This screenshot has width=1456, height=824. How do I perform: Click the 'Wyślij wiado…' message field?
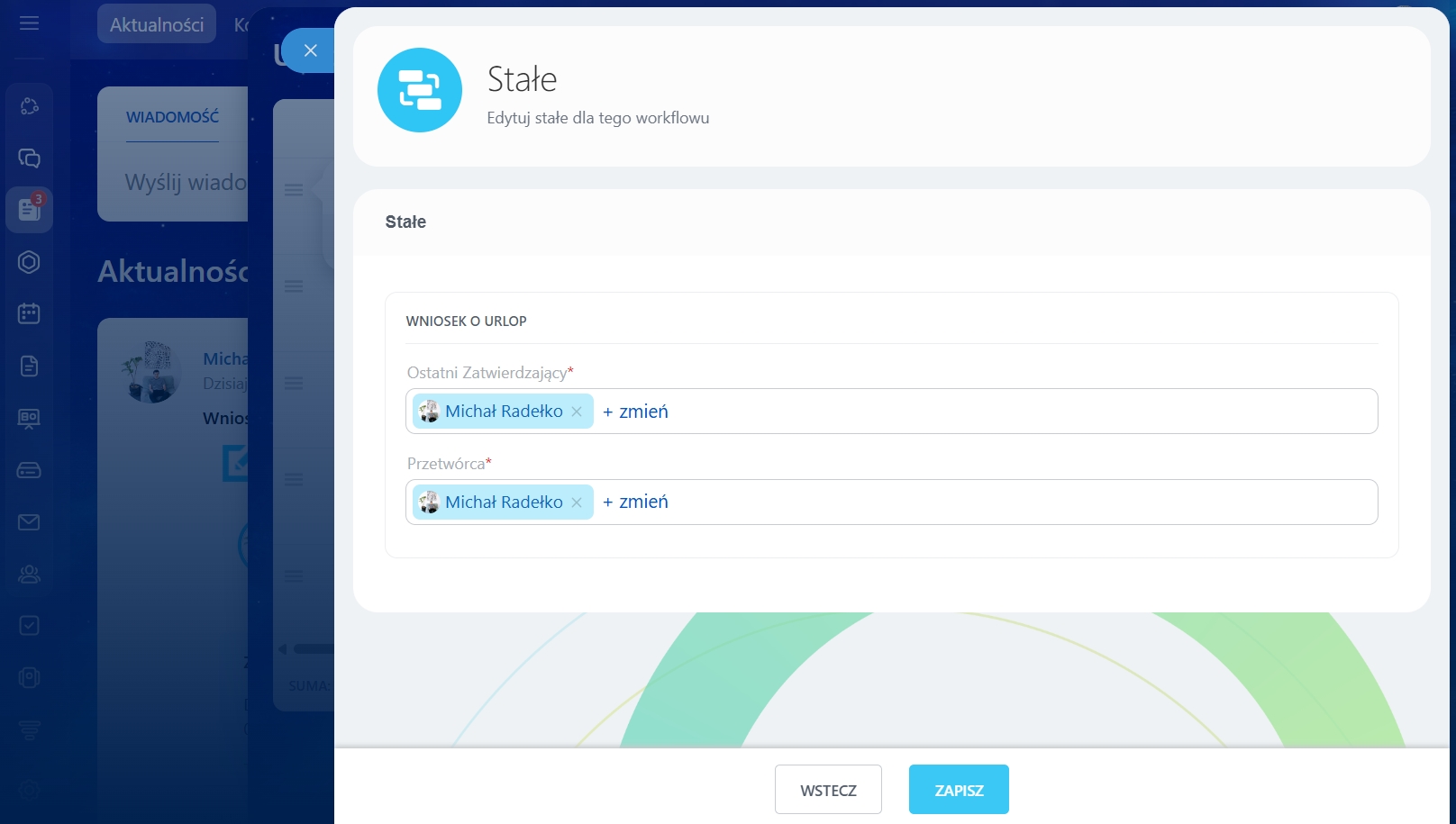tap(186, 183)
